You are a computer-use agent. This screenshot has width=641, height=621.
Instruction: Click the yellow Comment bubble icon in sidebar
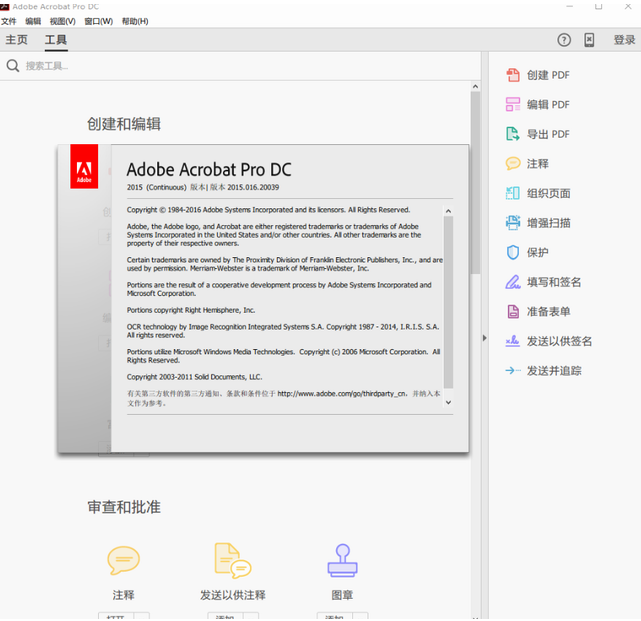(x=513, y=164)
